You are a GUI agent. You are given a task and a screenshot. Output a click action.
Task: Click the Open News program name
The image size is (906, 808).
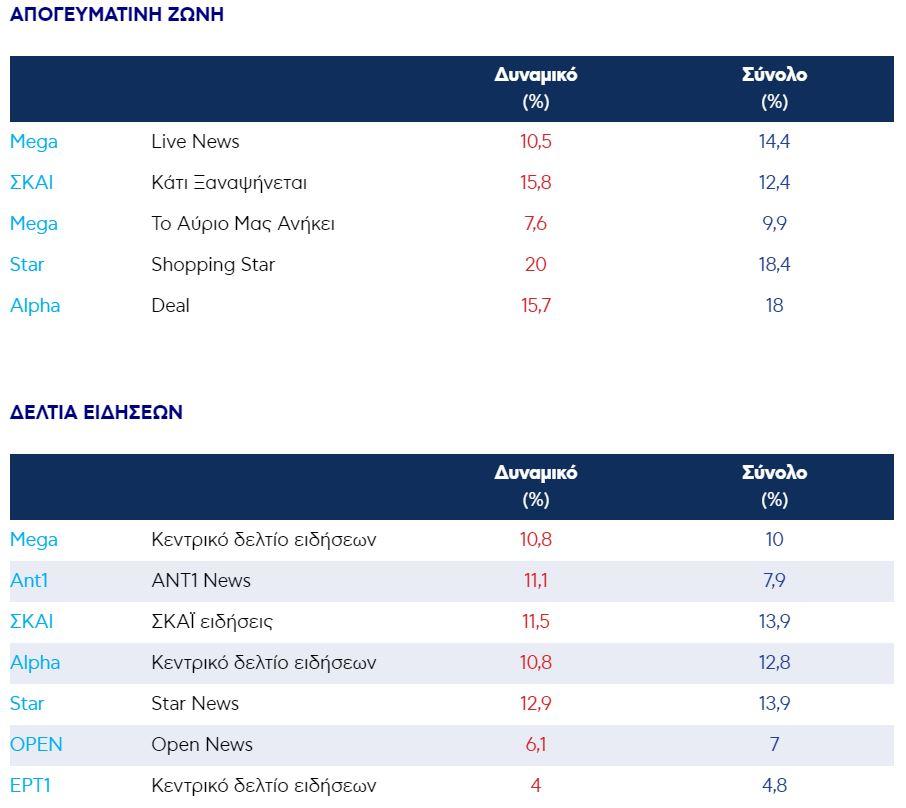tap(202, 745)
